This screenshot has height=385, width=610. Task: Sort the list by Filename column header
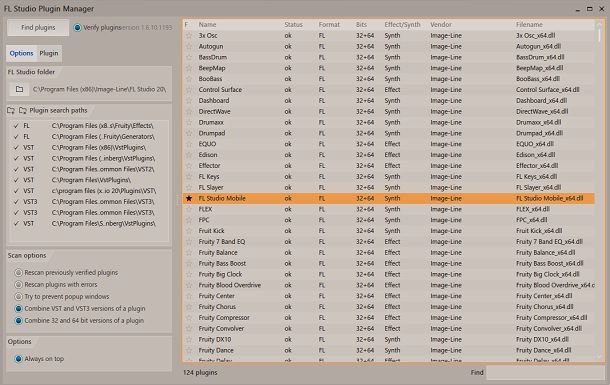529,24
